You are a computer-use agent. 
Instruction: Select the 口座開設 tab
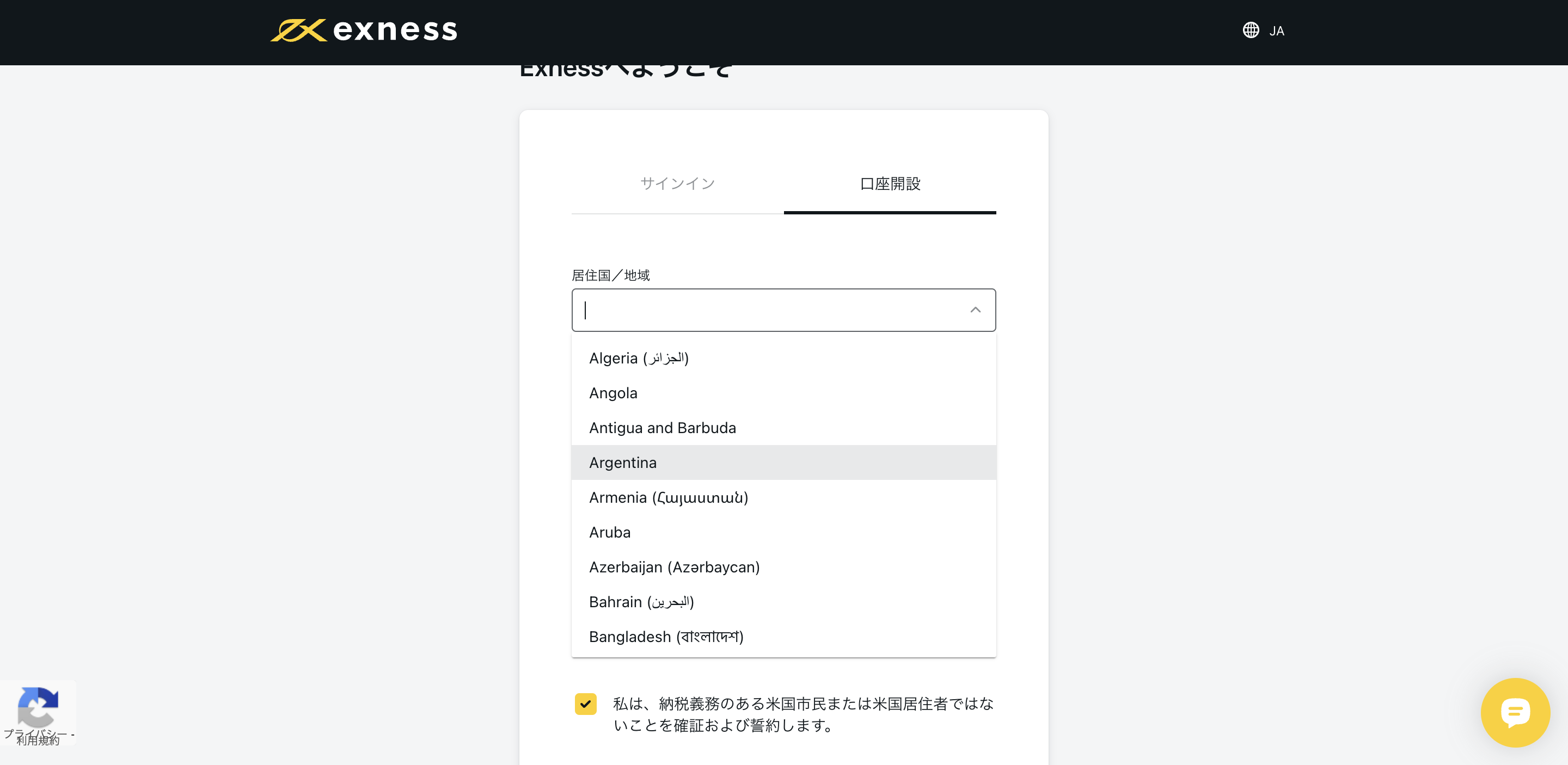(889, 184)
